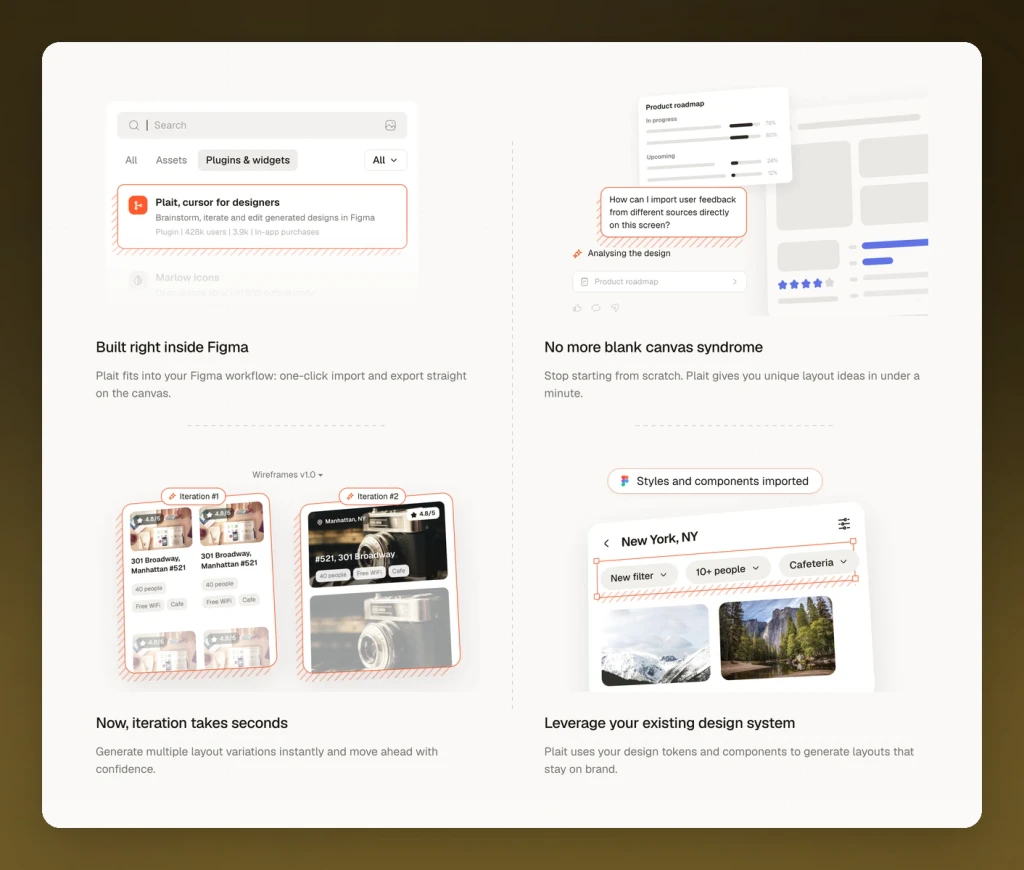Open the New filter dropdown
1024x870 pixels.
[x=638, y=576]
